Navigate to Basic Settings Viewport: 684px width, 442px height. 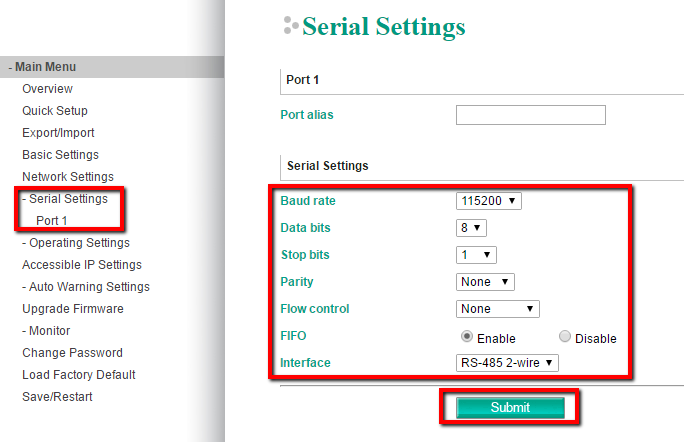pos(60,155)
